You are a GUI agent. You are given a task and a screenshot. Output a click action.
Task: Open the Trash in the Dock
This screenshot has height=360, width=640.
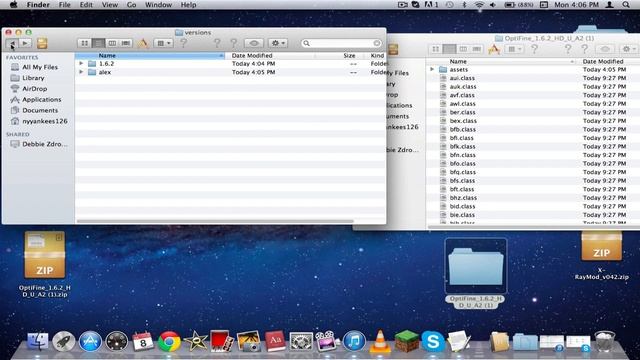(604, 341)
